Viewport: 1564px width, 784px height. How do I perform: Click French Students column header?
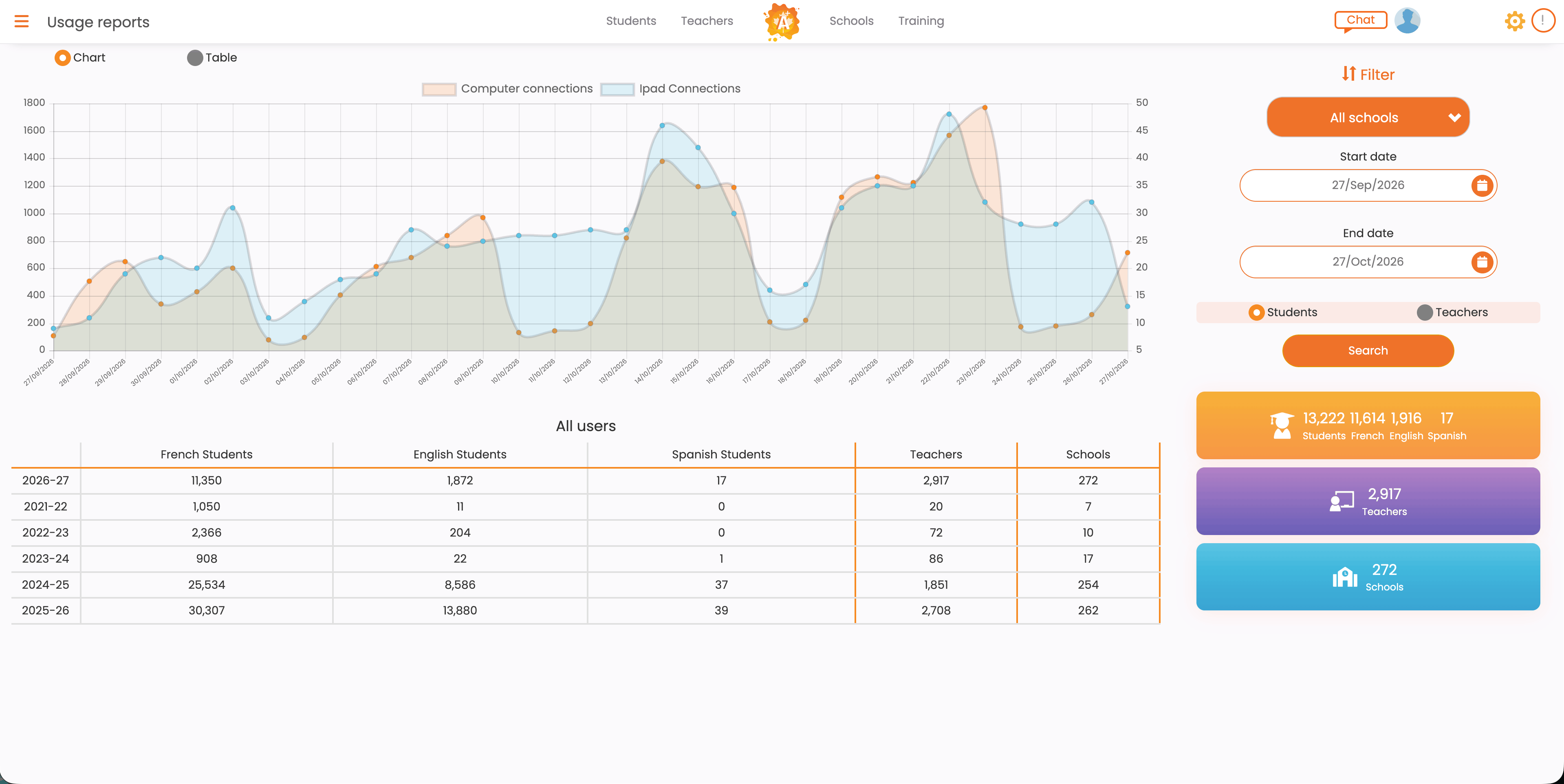pos(207,454)
